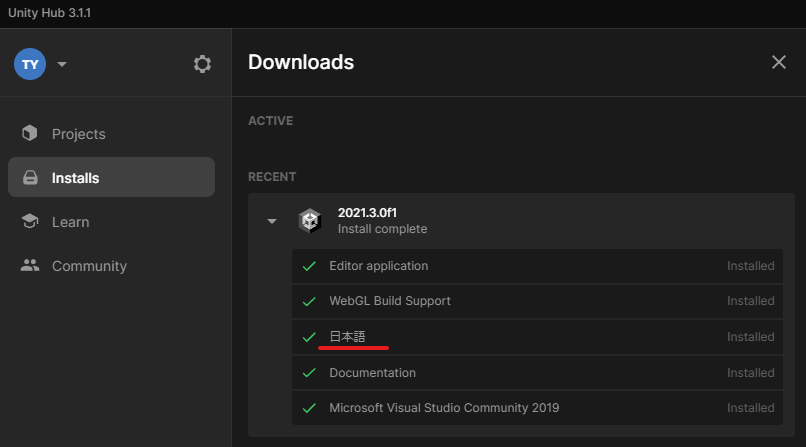The width and height of the screenshot is (806, 447).
Task: Open the Learn section
Action: [70, 222]
